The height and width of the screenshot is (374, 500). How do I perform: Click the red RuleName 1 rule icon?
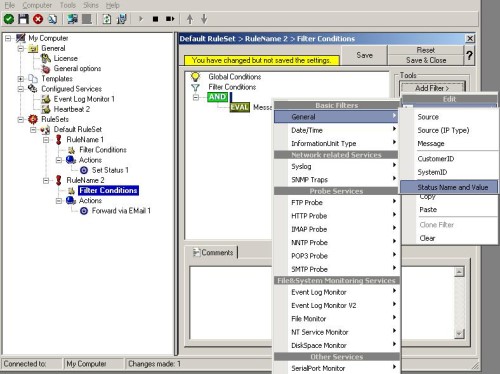coord(59,140)
